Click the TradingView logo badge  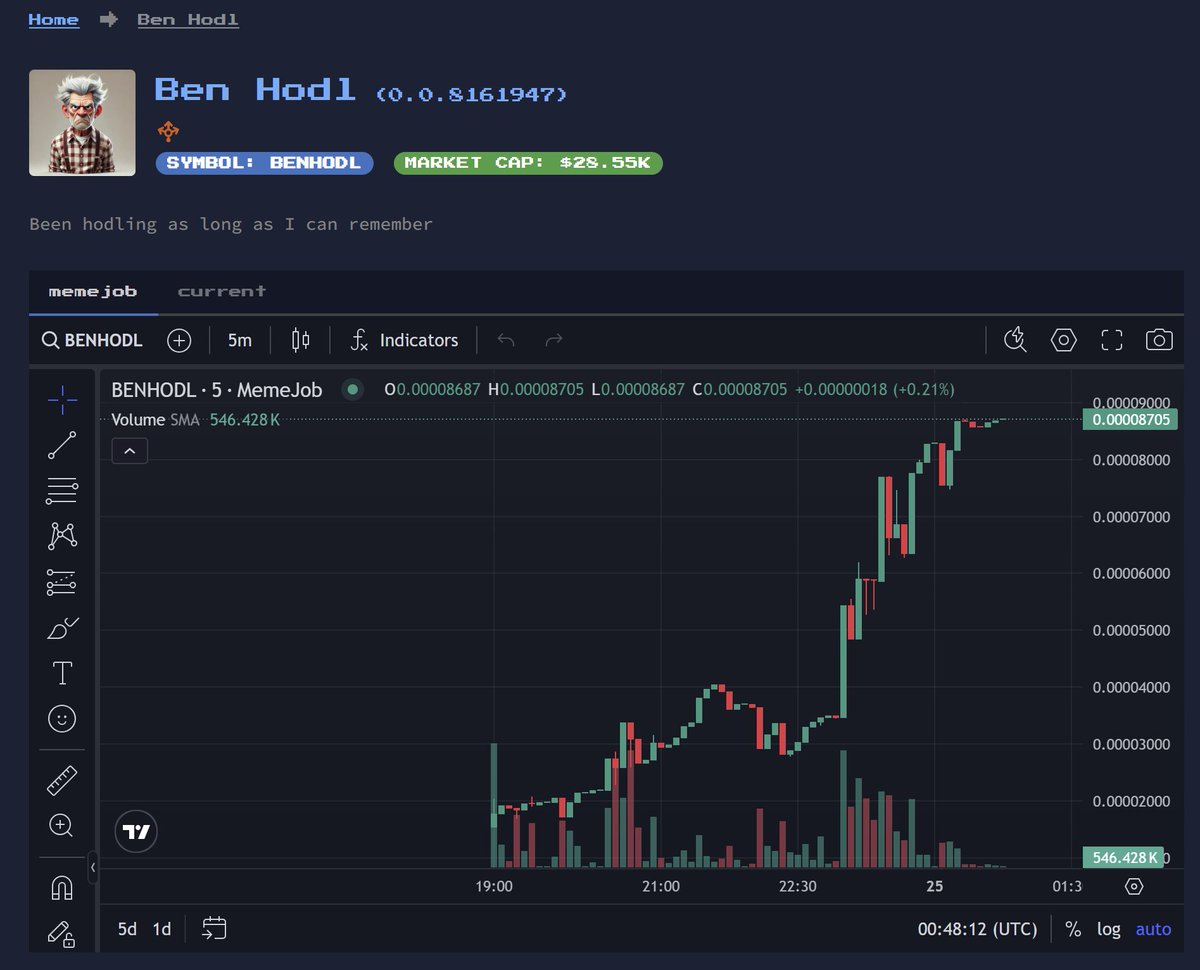click(x=136, y=831)
